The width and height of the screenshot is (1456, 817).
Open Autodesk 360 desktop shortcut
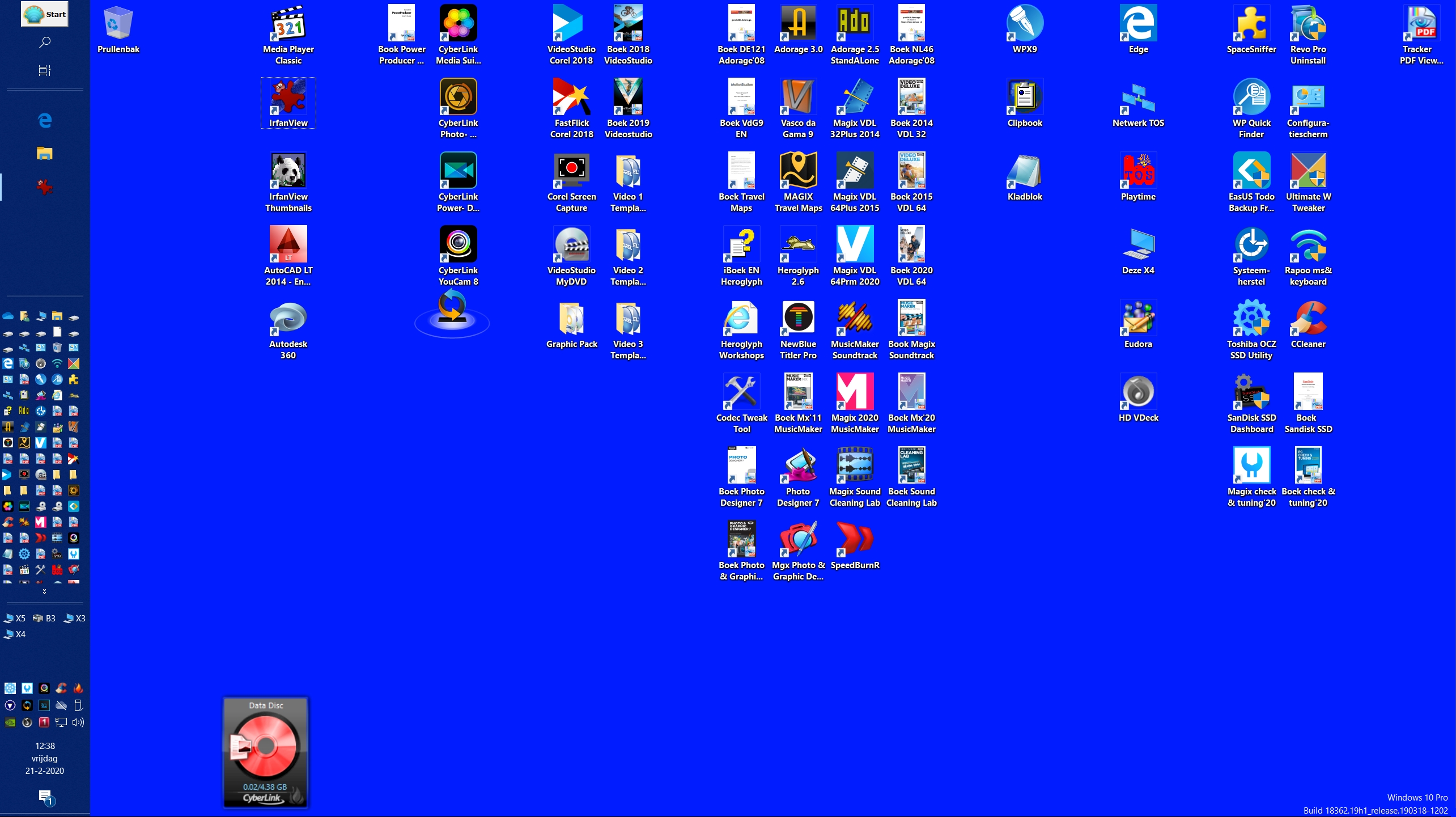click(288, 331)
